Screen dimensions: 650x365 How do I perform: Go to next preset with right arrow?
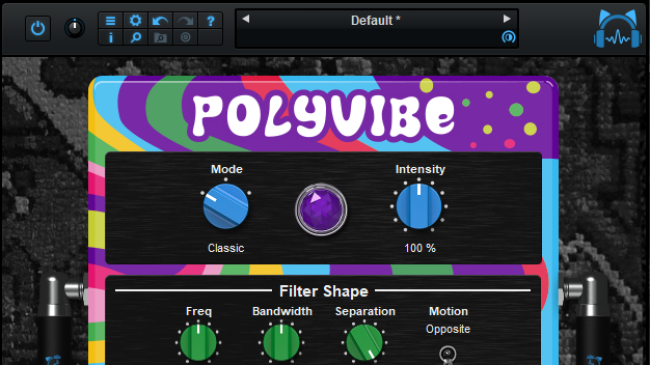tap(507, 19)
